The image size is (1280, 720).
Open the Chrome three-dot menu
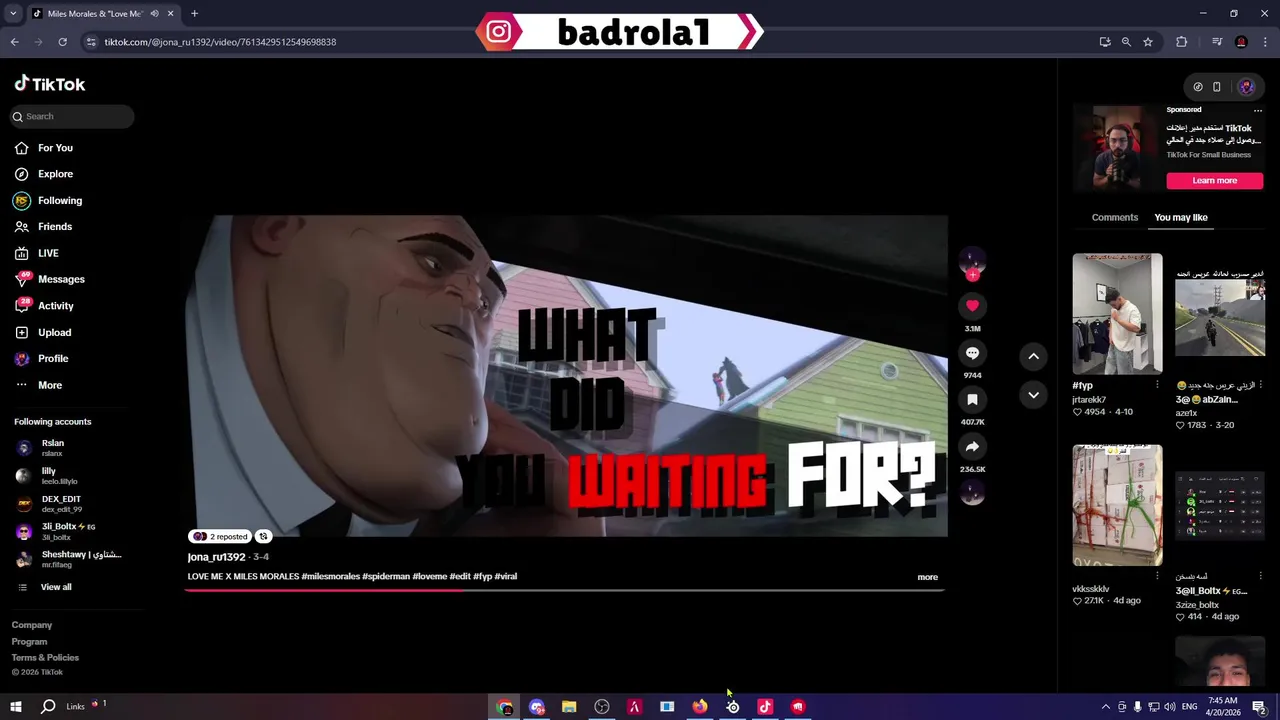(x=1264, y=42)
